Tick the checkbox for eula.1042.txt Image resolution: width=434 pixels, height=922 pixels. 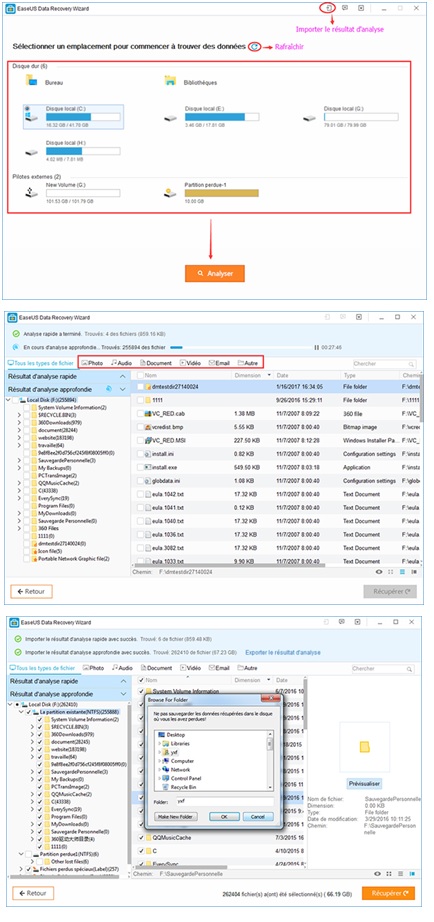click(x=141, y=494)
